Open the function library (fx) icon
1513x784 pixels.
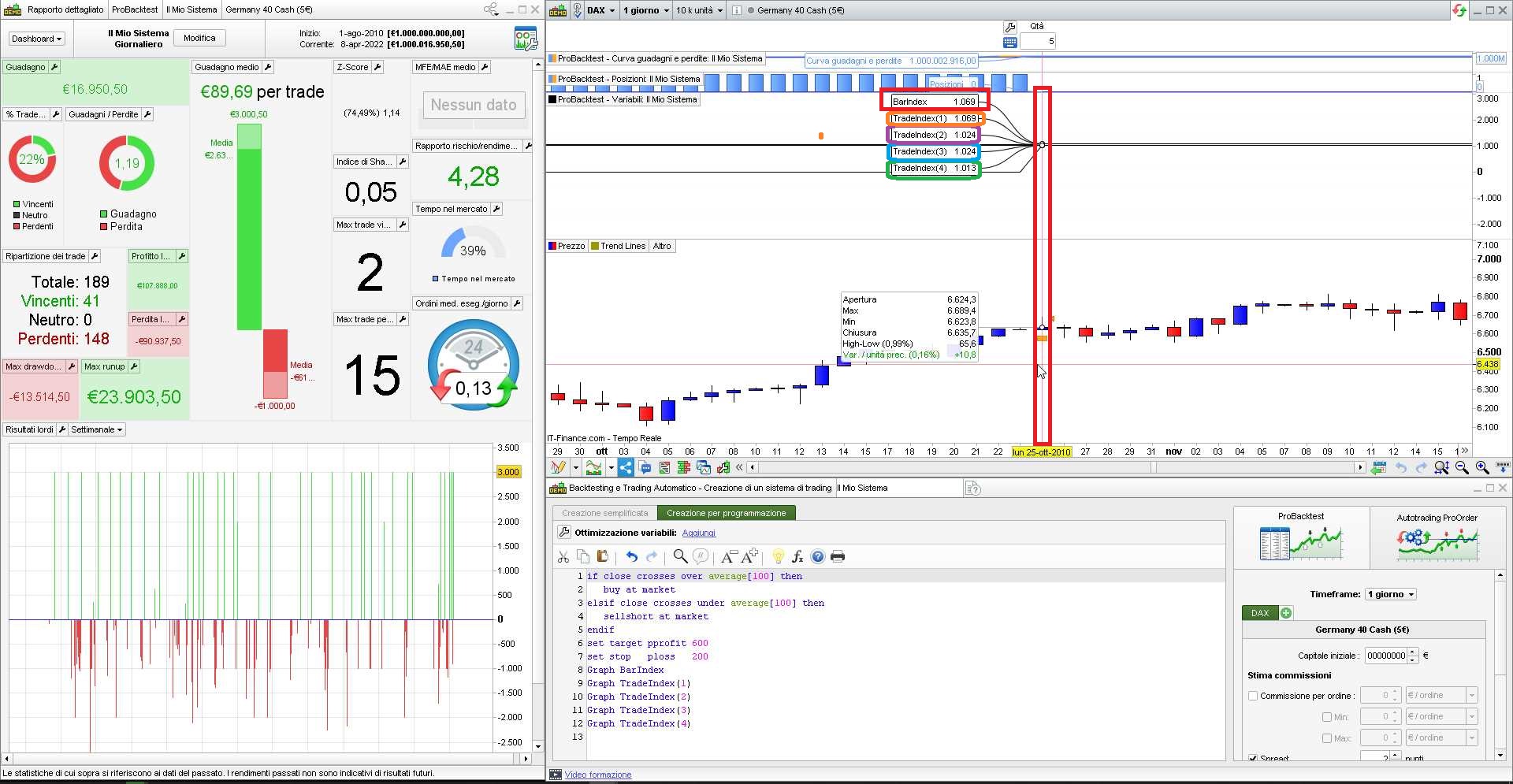coord(797,557)
